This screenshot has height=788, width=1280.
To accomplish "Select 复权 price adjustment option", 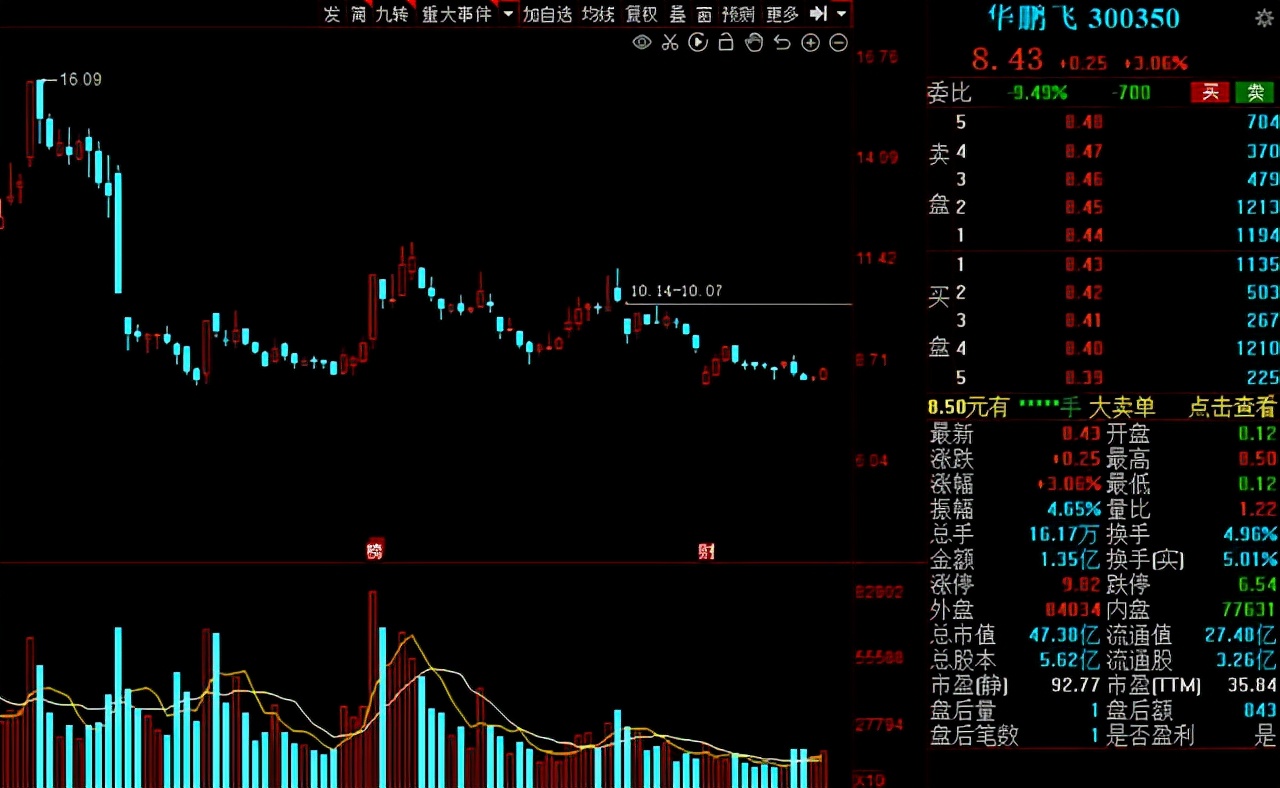I will coord(641,15).
